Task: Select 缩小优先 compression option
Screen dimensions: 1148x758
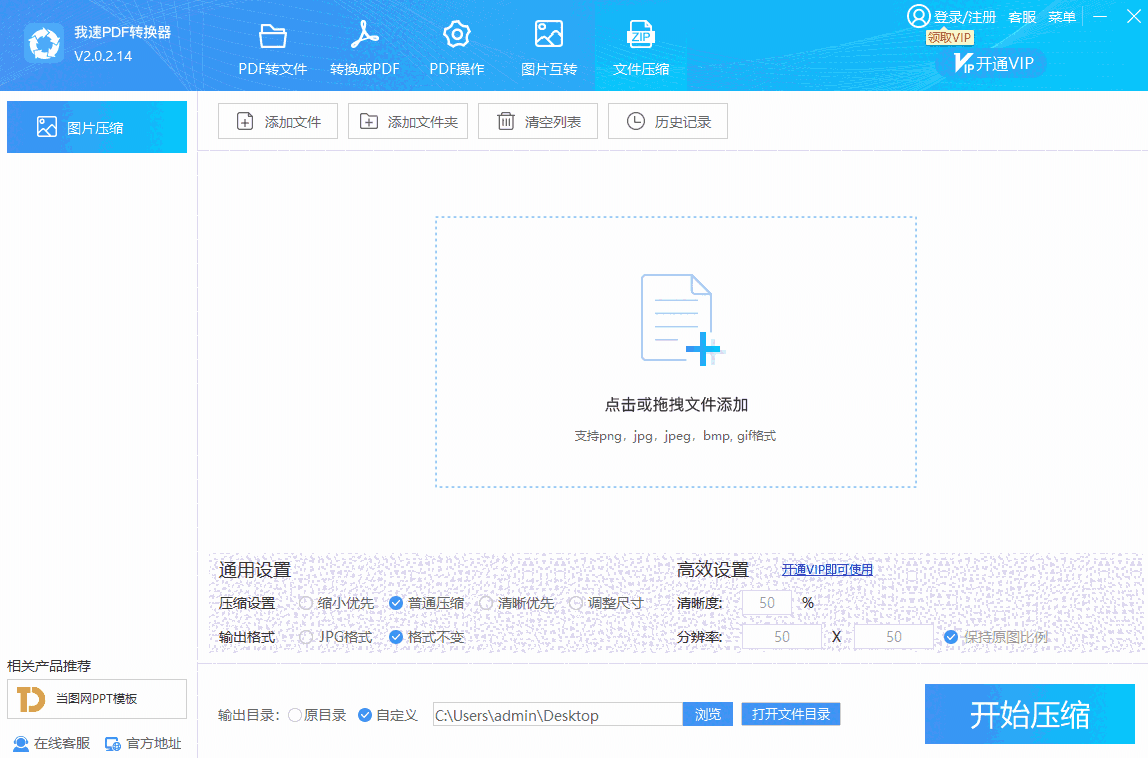Action: (x=306, y=603)
